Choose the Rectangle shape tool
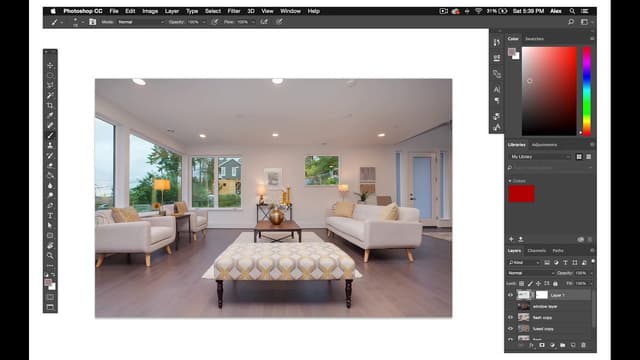Image resolution: width=640 pixels, height=360 pixels. tap(50, 236)
